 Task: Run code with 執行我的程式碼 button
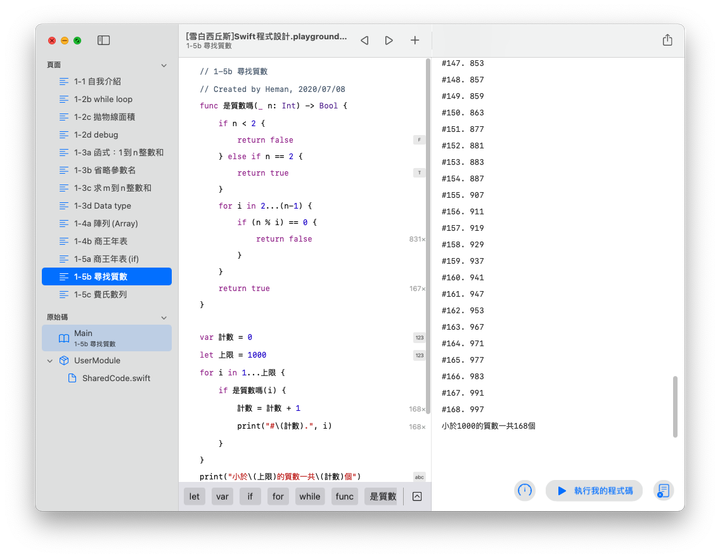(x=594, y=490)
